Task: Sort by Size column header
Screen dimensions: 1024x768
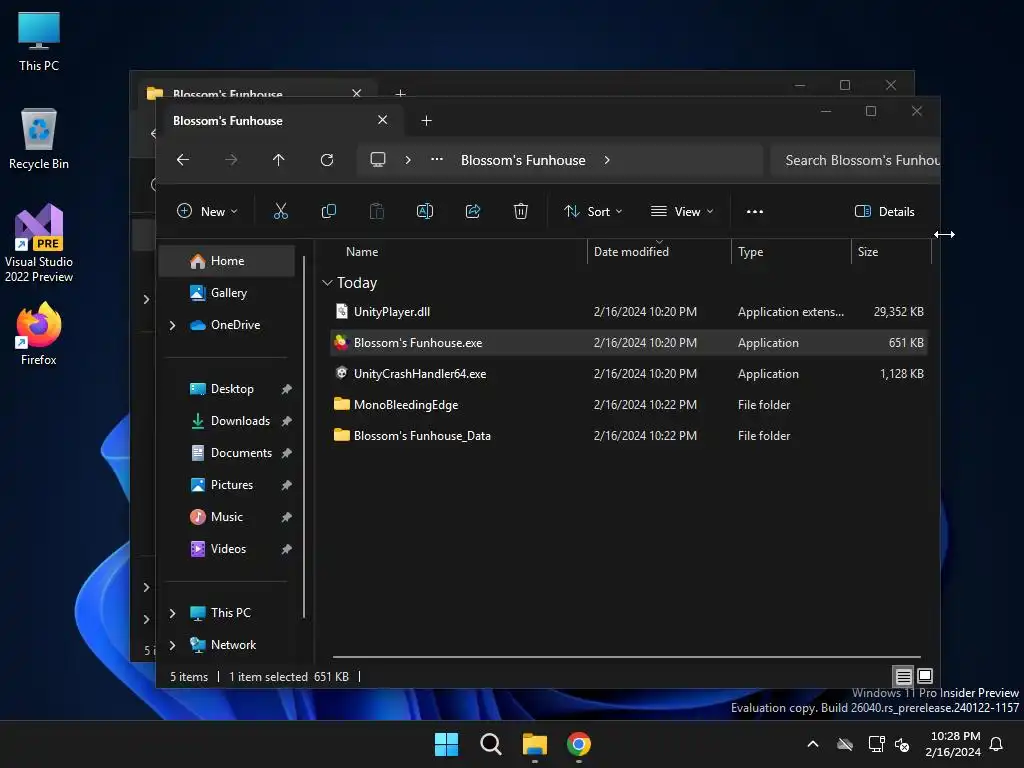Action: pyautogui.click(x=891, y=251)
